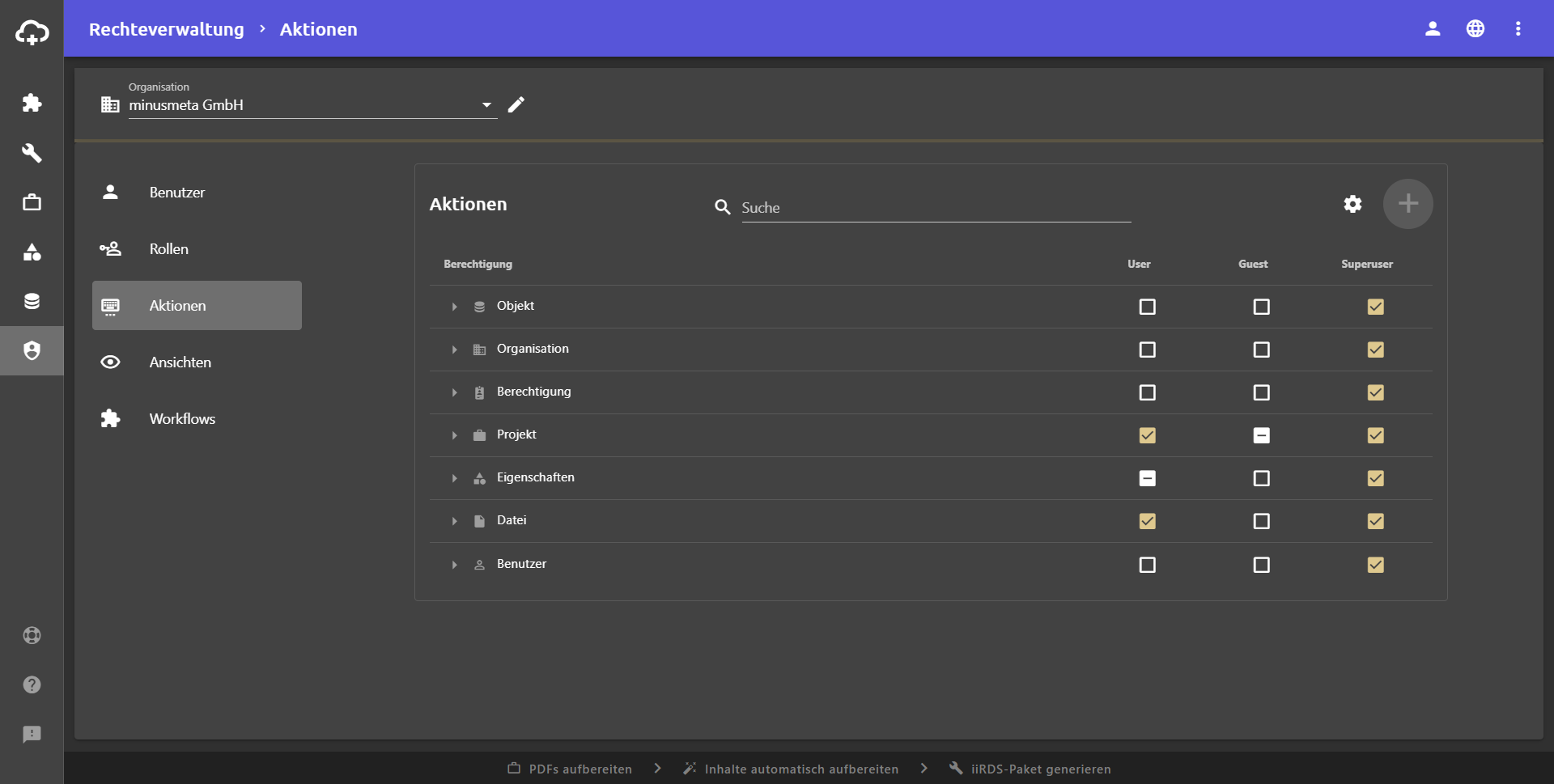This screenshot has width=1554, height=784.
Task: Click iiRDS-Paket generieren step
Action: coord(1030,769)
